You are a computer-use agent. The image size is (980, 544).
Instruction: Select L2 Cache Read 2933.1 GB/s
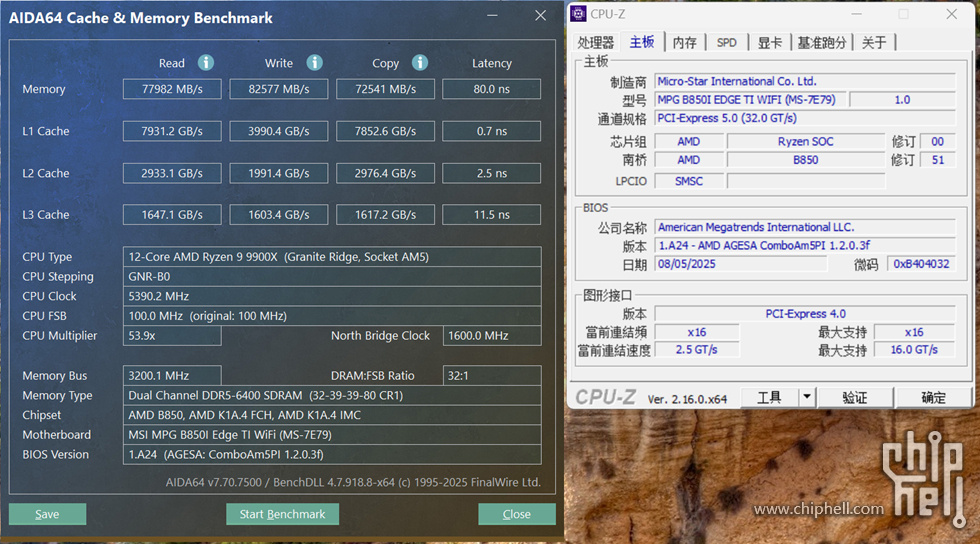coord(172,173)
